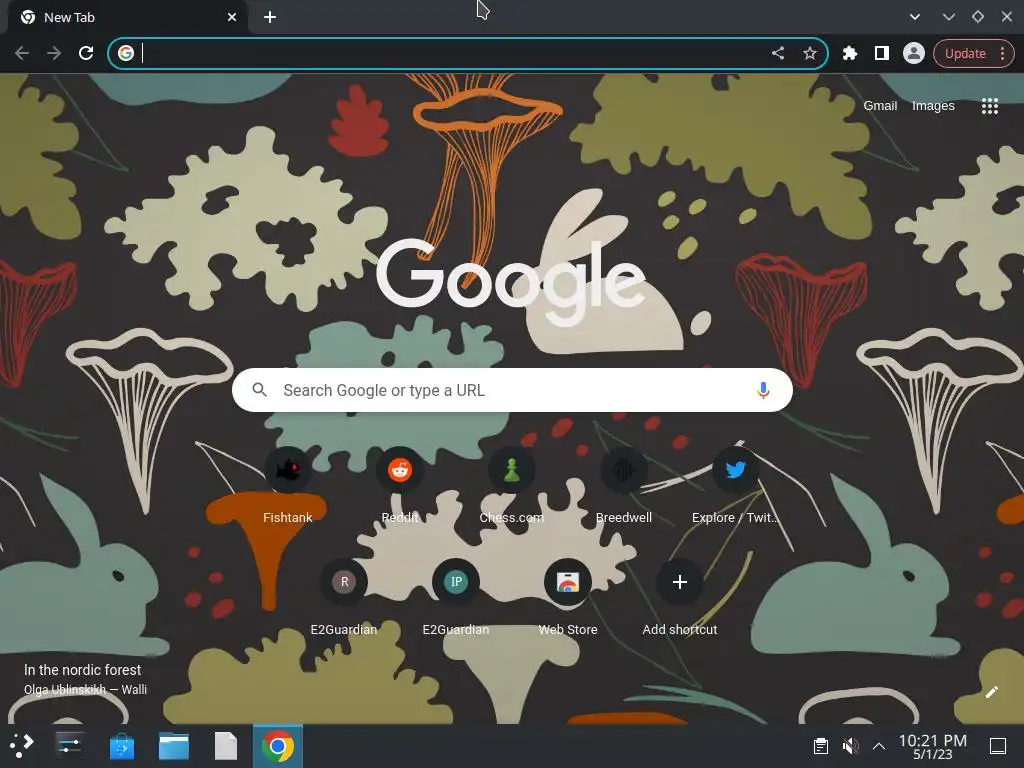Go back using the back arrow
Image resolution: width=1024 pixels, height=768 pixels.
(22, 53)
